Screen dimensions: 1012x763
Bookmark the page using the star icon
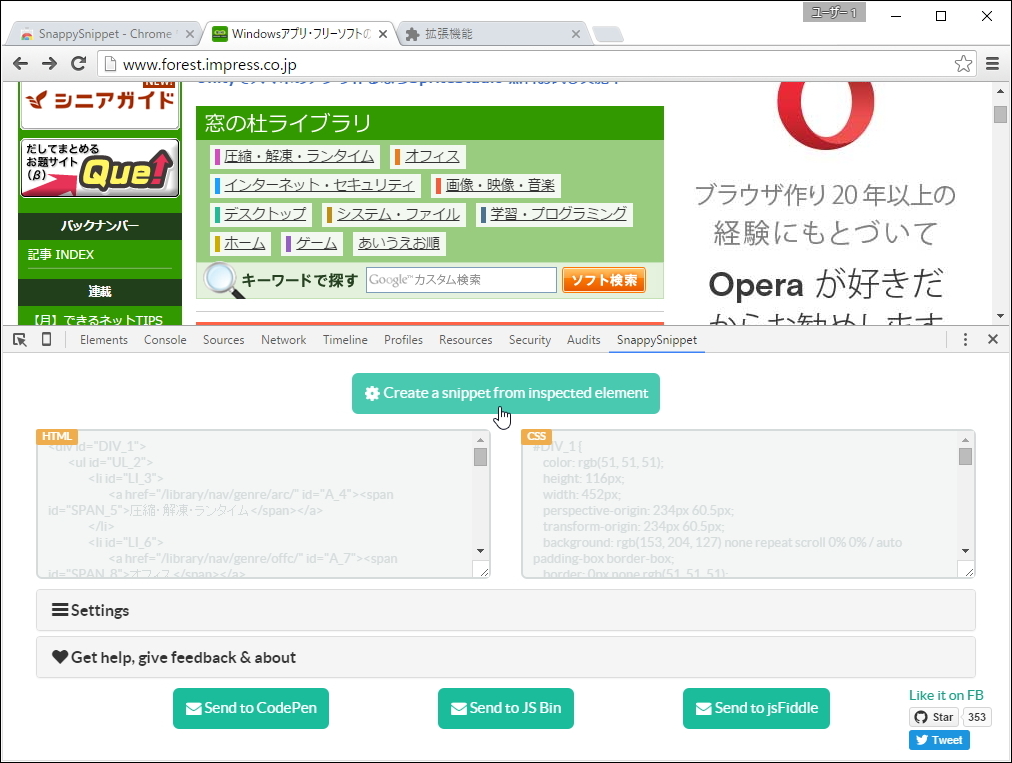(x=962, y=62)
